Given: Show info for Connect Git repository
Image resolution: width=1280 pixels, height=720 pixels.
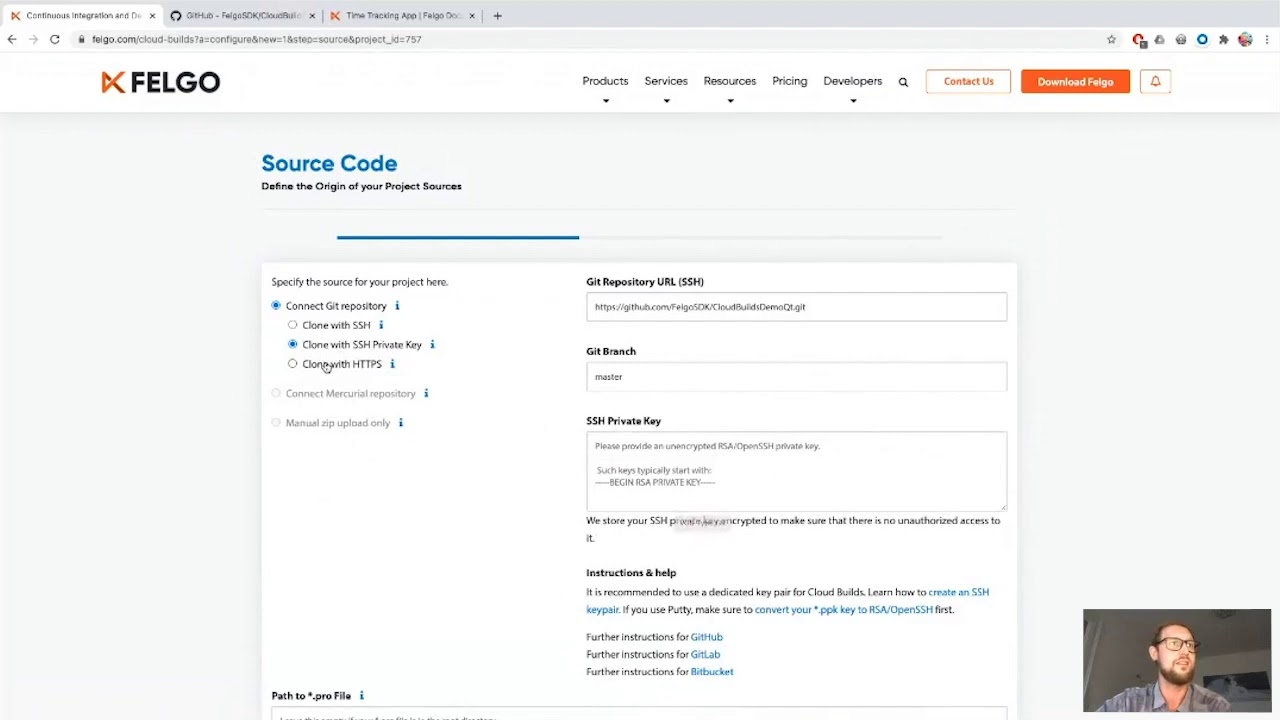Looking at the screenshot, I should 397,306.
